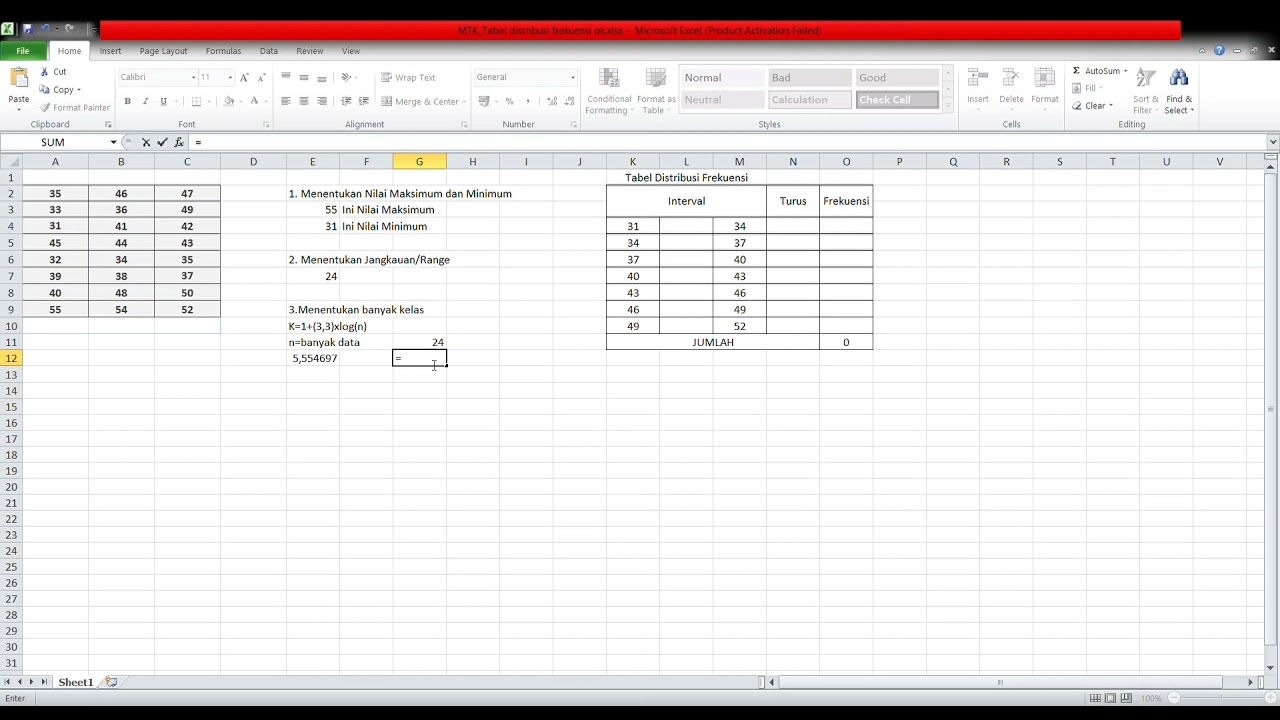This screenshot has height=720, width=1280.
Task: Open Conditional Formatting
Action: tap(609, 92)
